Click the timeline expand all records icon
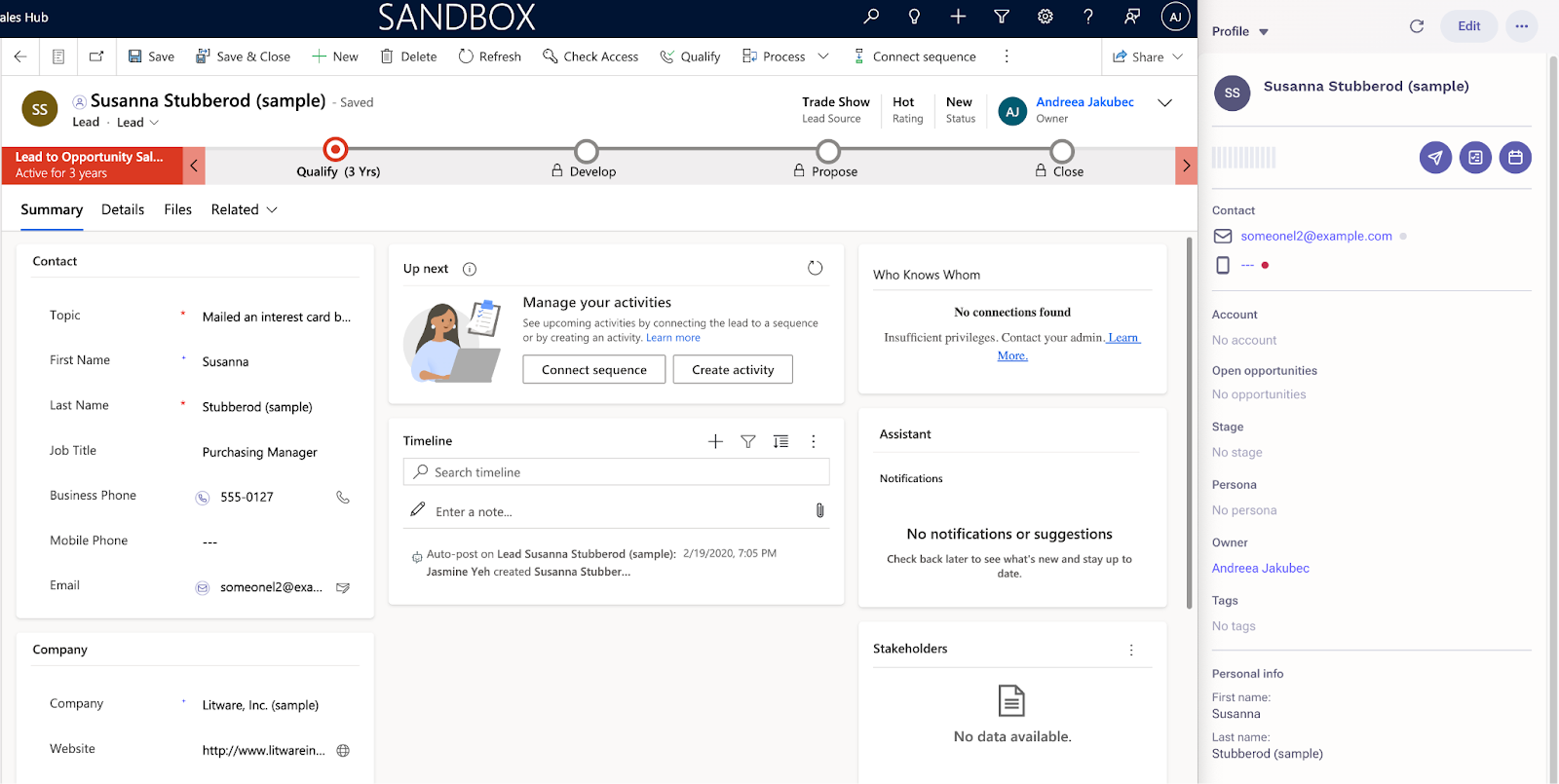This screenshot has width=1559, height=784. tap(780, 441)
